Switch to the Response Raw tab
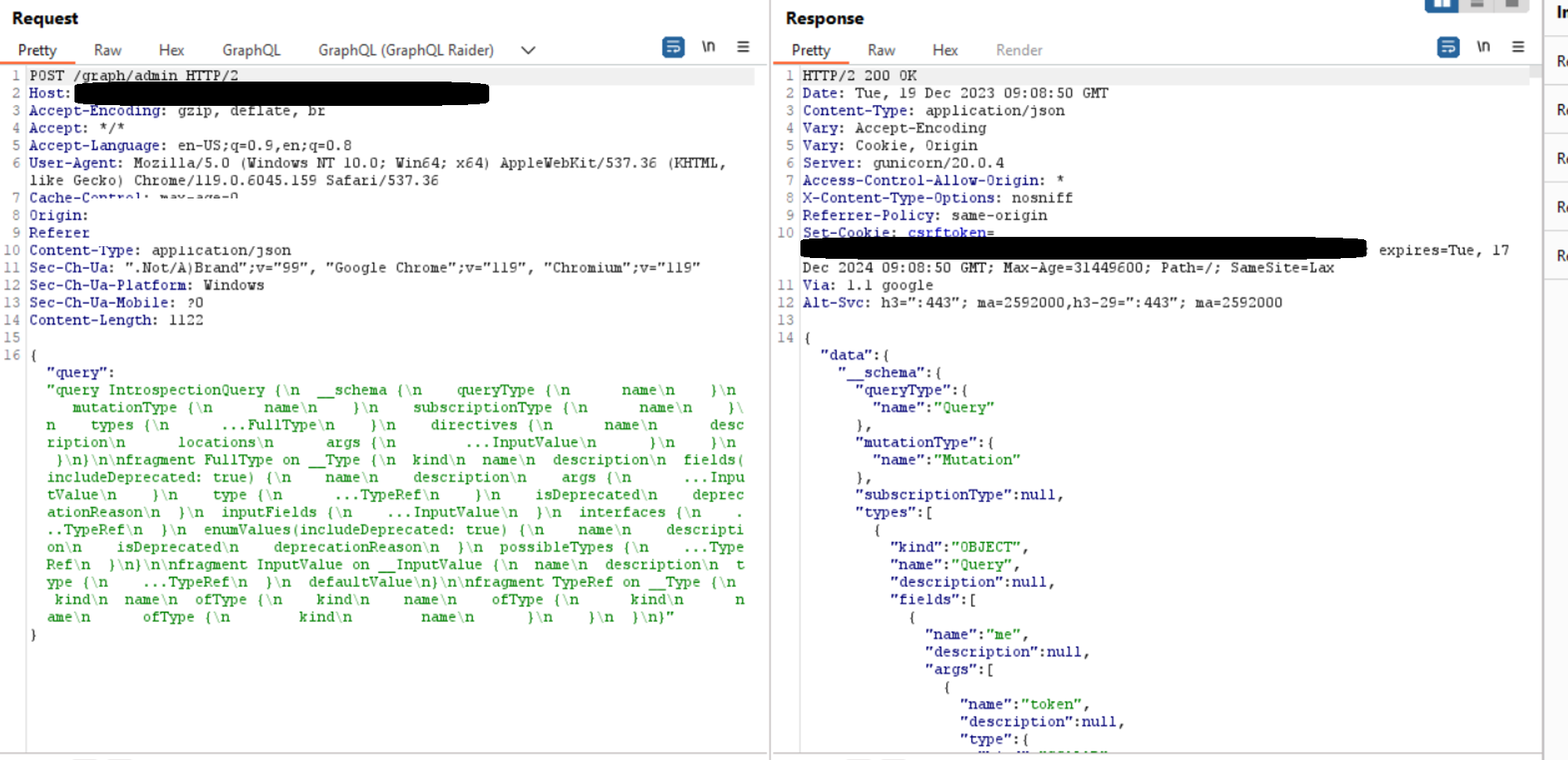The width and height of the screenshot is (1568, 760). [880, 50]
